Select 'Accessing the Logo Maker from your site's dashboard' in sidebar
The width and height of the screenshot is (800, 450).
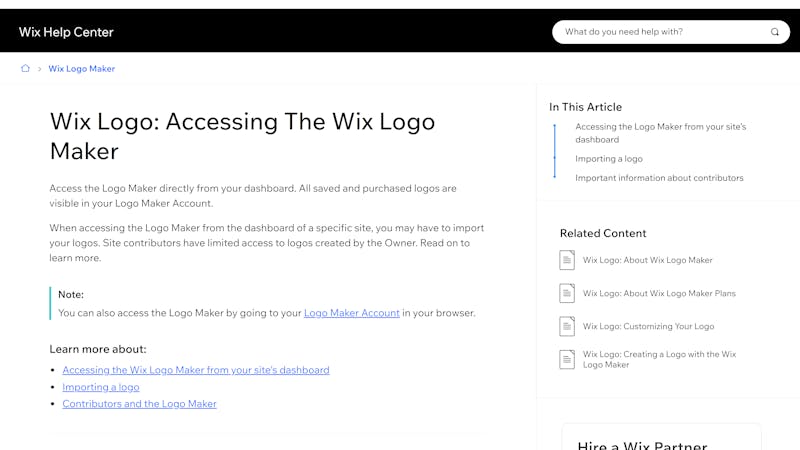pyautogui.click(x=661, y=133)
